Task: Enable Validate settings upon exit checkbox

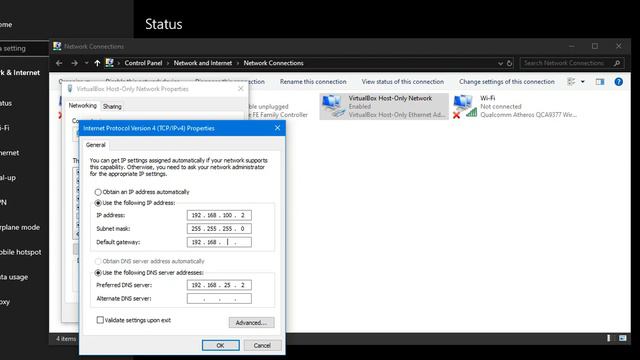Action: pyautogui.click(x=100, y=320)
